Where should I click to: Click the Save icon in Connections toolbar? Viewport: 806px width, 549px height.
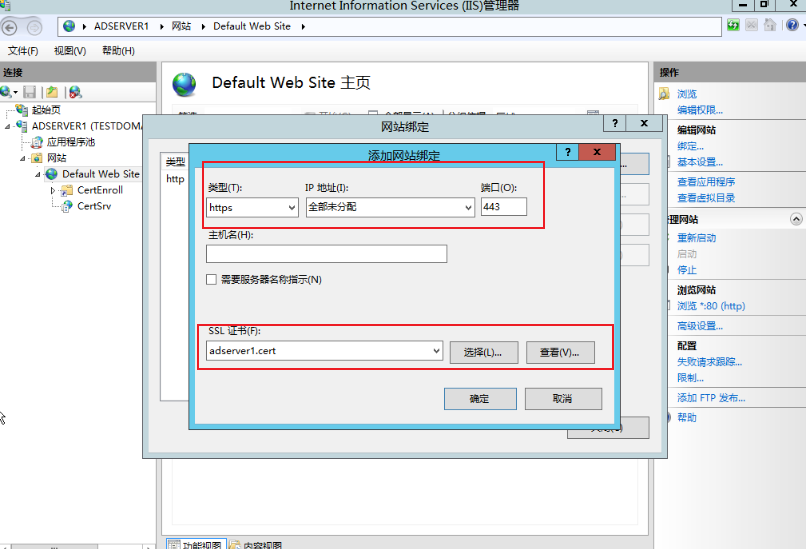click(x=30, y=92)
